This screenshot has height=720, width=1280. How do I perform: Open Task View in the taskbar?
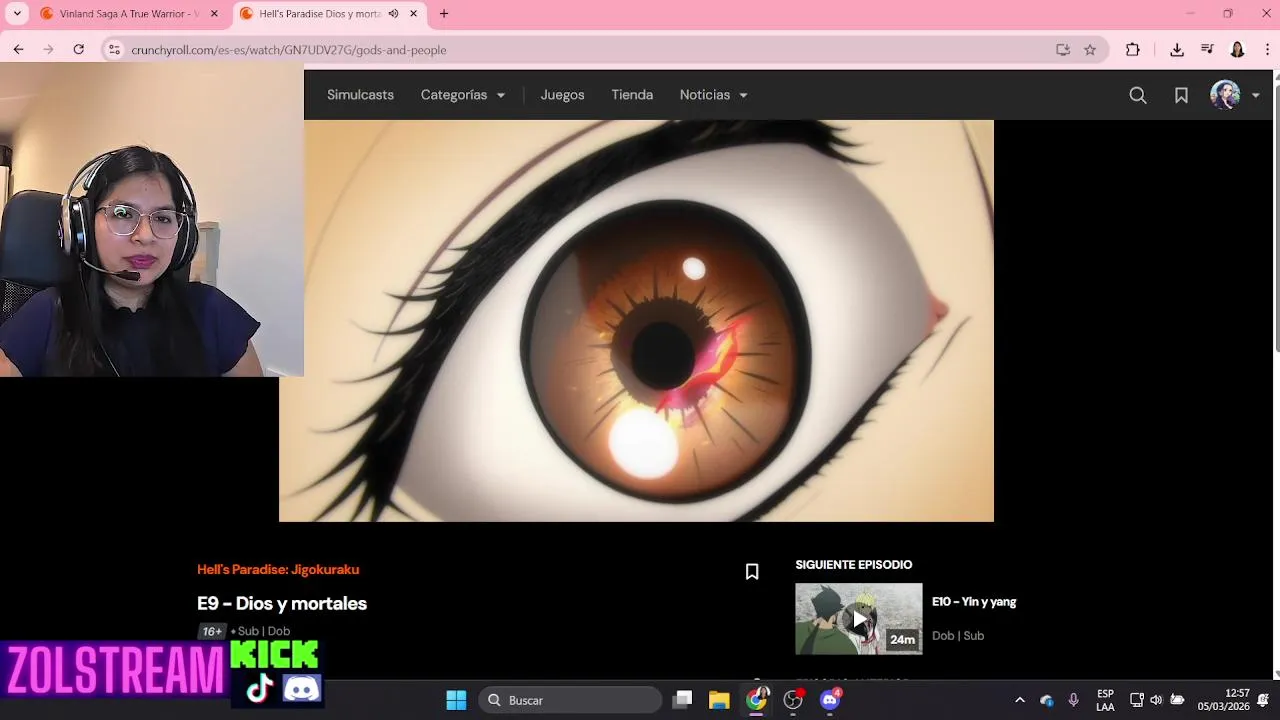[682, 700]
